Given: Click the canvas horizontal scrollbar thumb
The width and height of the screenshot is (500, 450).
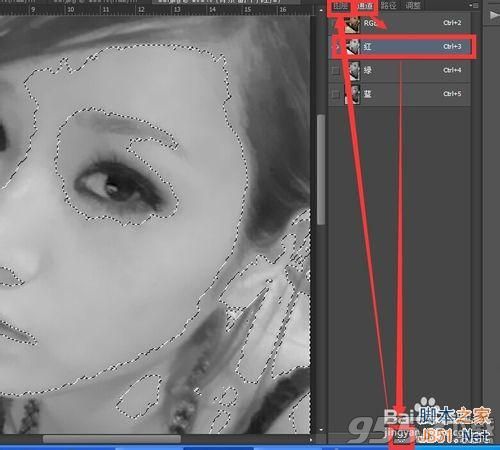Looking at the screenshot, I should [112, 439].
